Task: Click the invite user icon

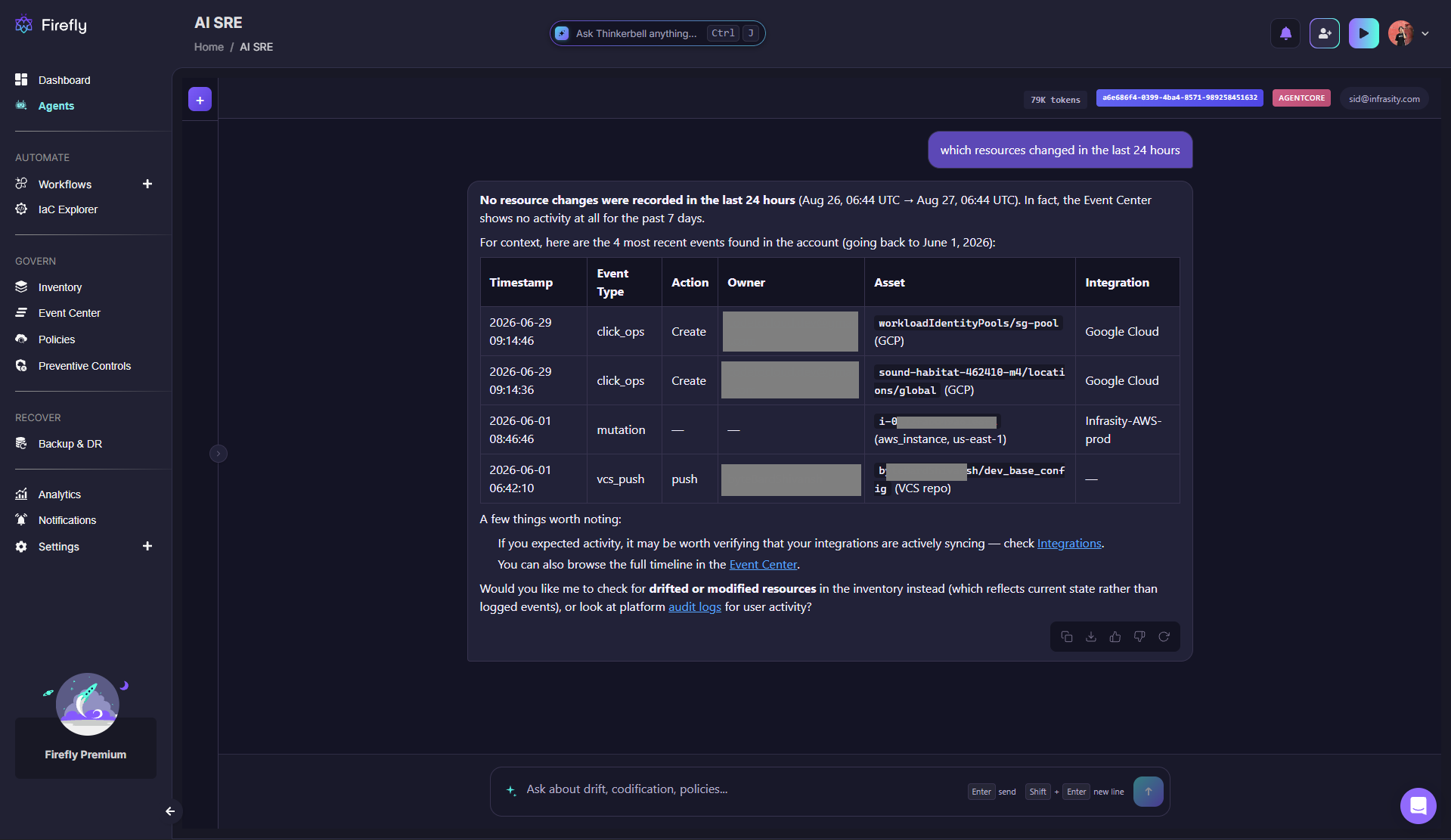Action: [1325, 33]
